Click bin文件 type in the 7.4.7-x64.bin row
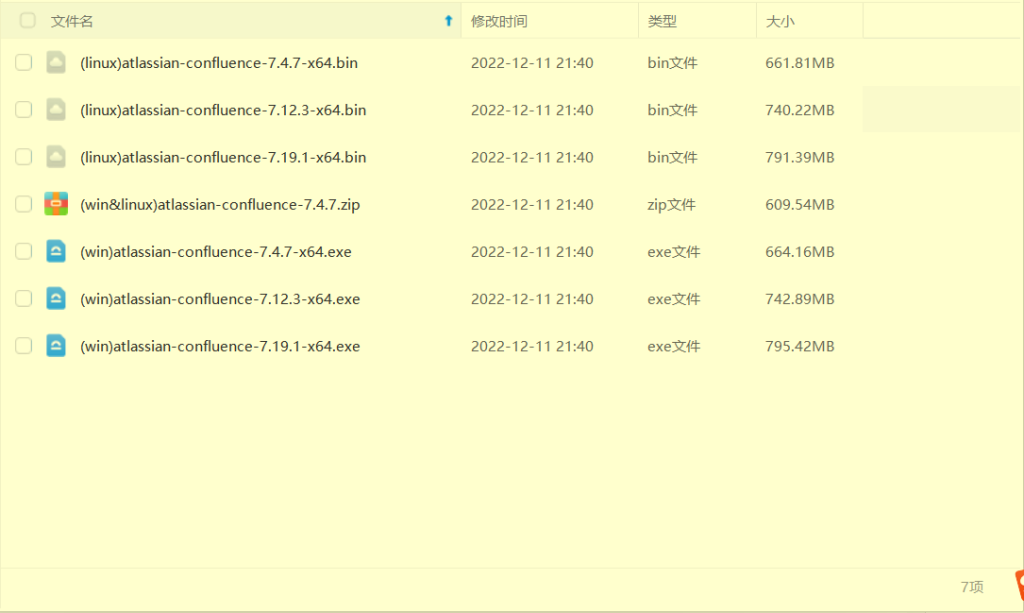 pyautogui.click(x=673, y=63)
